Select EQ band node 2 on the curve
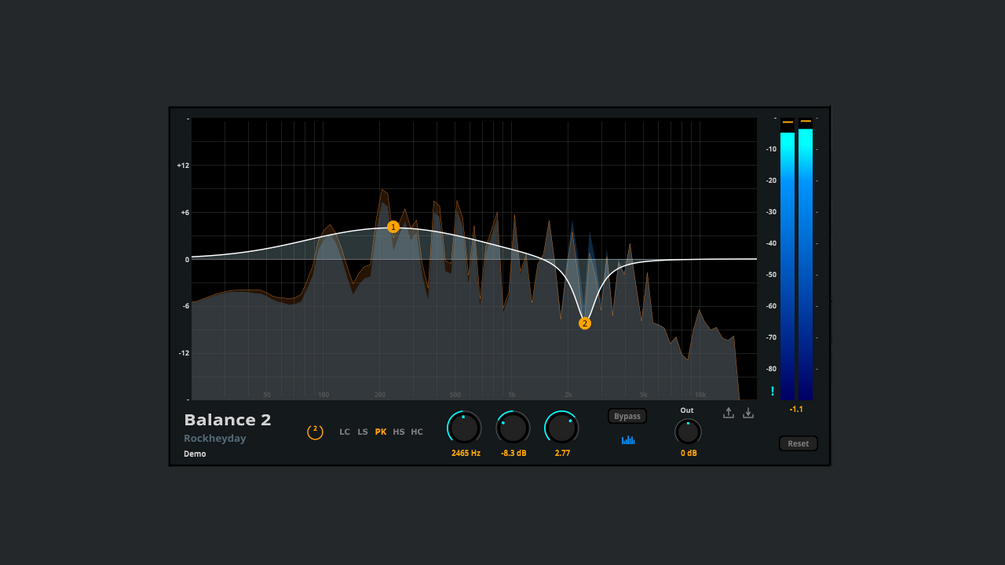 coord(585,323)
